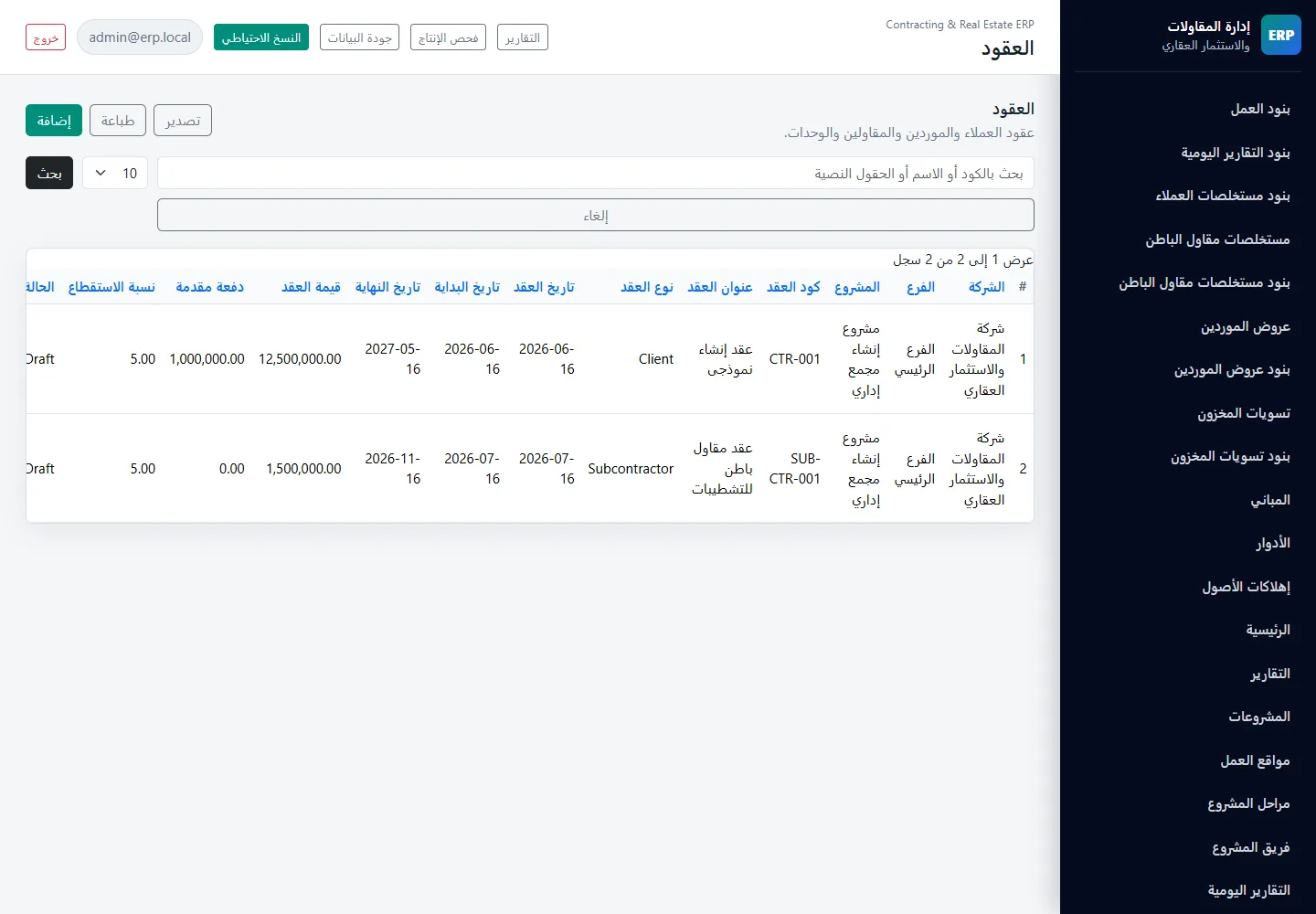Open بنود مستخلصات العملاء in sidebar
Screen dimensions: 1316x914
click(x=1222, y=196)
